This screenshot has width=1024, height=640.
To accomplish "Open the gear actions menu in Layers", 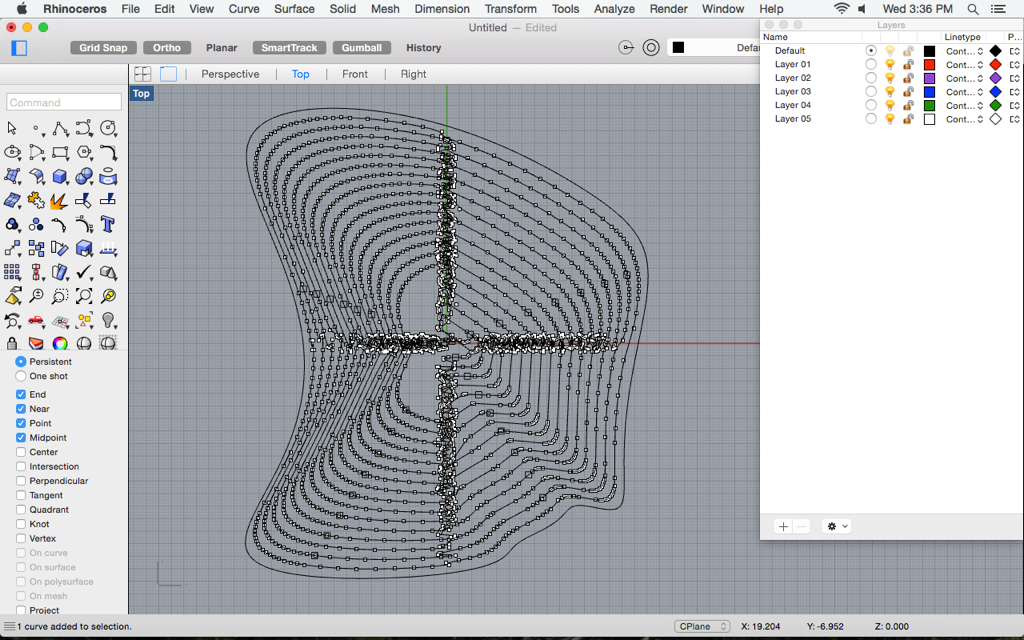I will (x=836, y=526).
